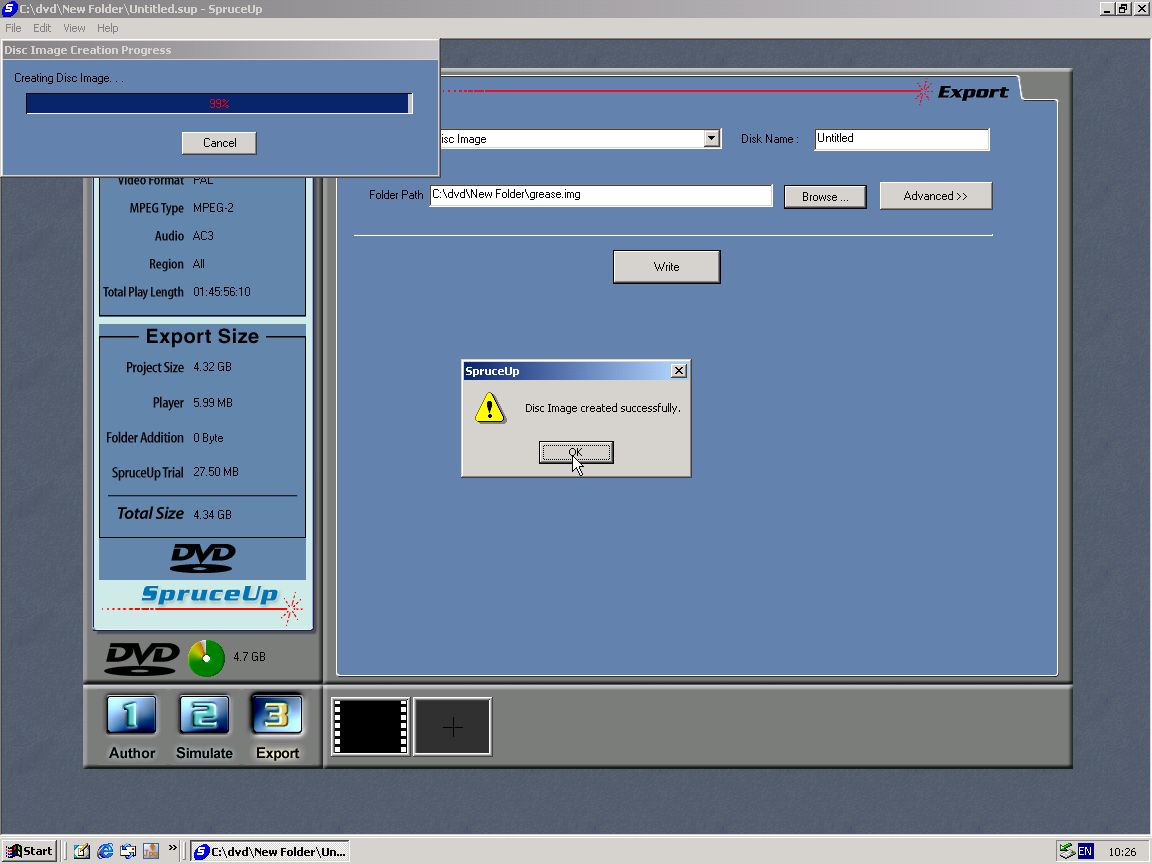
Task: Click the add clip plus thumbnail
Action: [453, 727]
